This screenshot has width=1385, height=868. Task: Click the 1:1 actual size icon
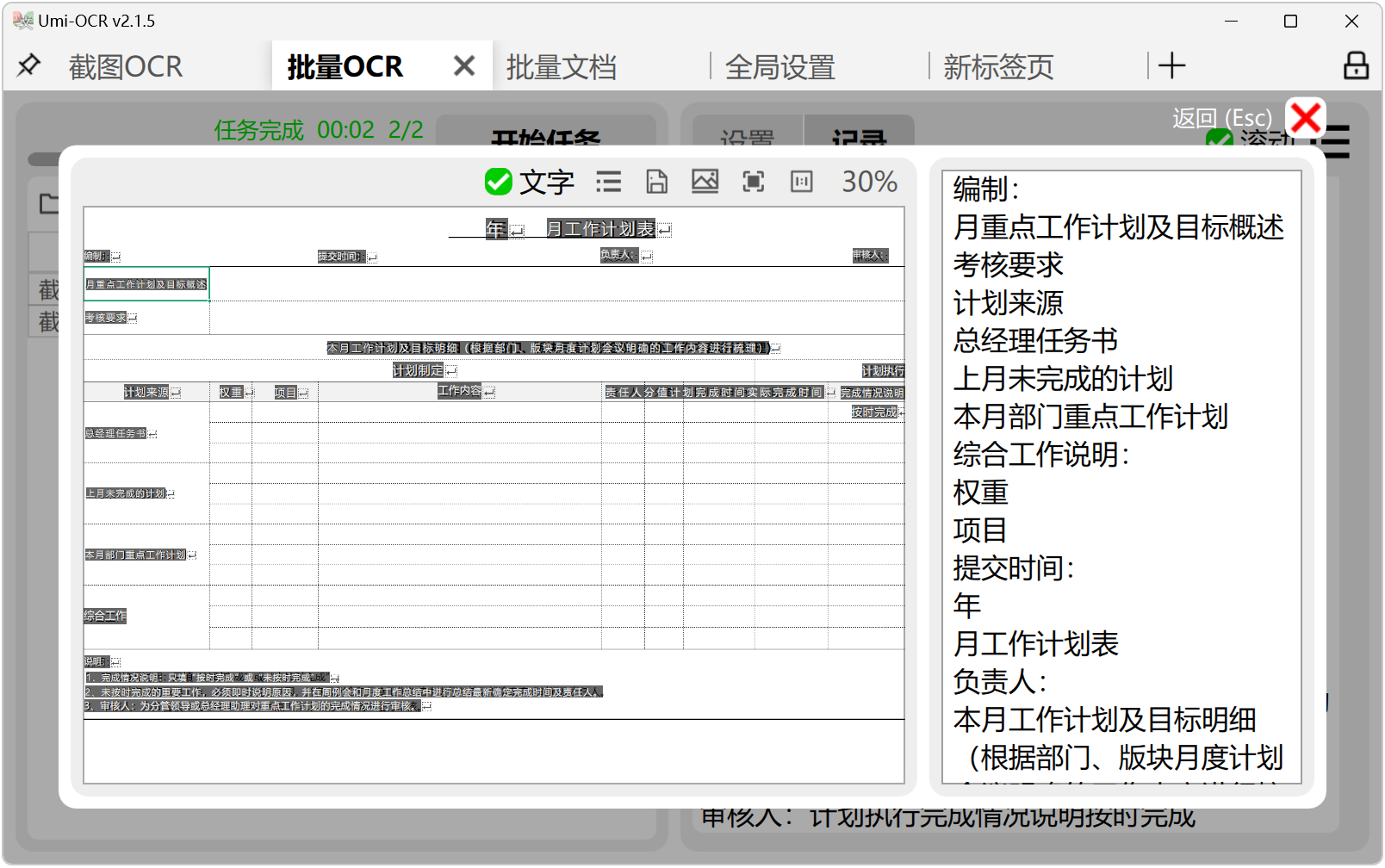tap(802, 182)
